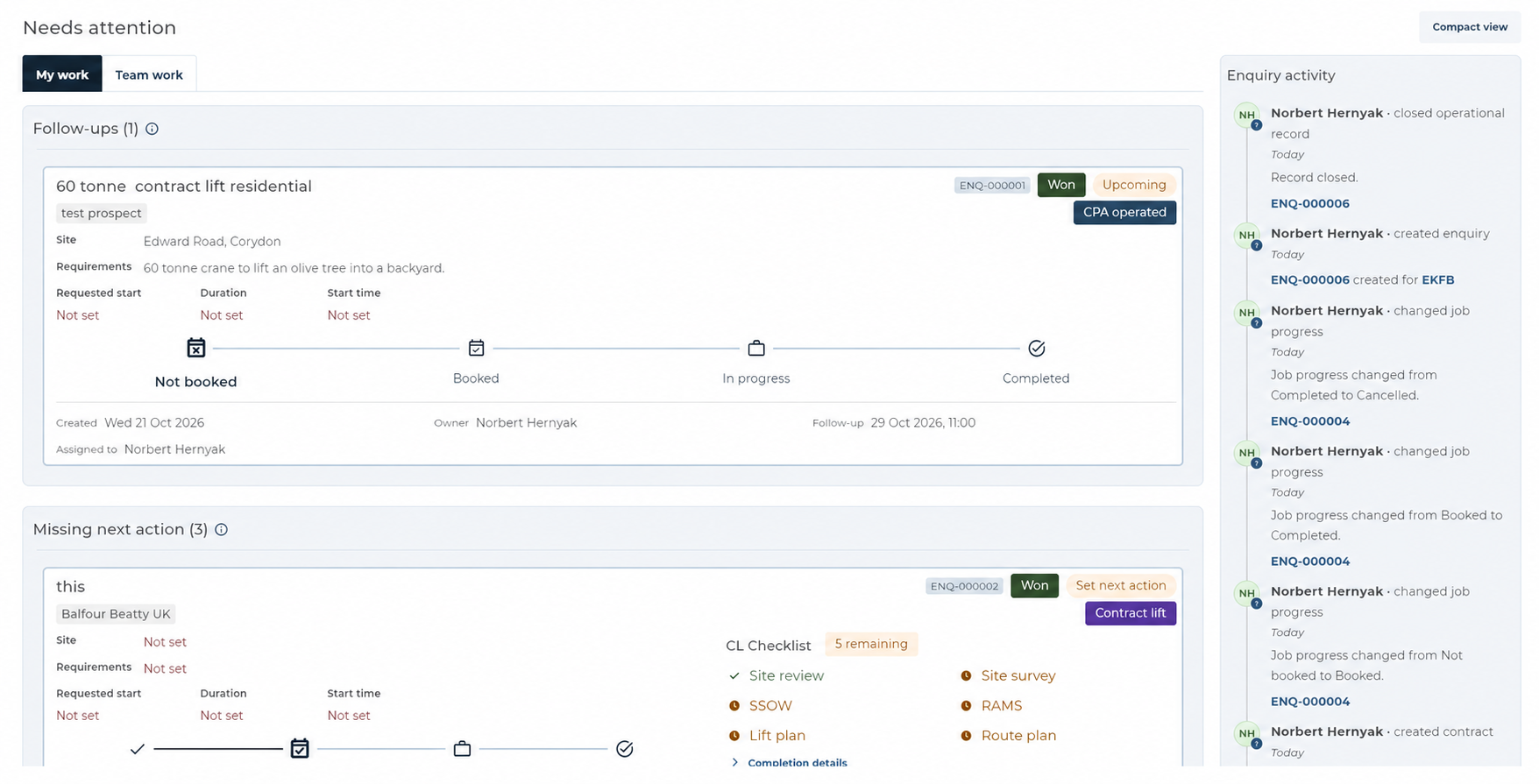Viewport: 1539px width, 784px height.
Task: Click the RAMS pending clock icon
Action: [966, 706]
